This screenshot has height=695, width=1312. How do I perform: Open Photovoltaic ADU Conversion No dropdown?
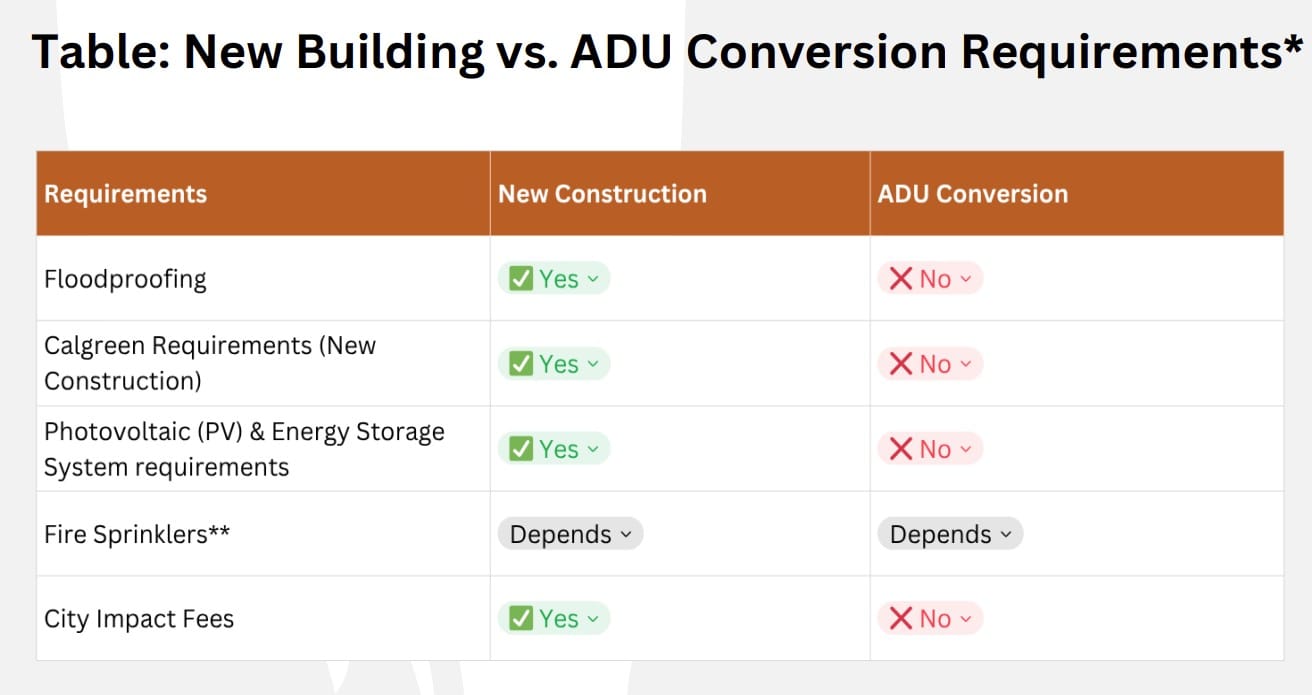[x=930, y=449]
